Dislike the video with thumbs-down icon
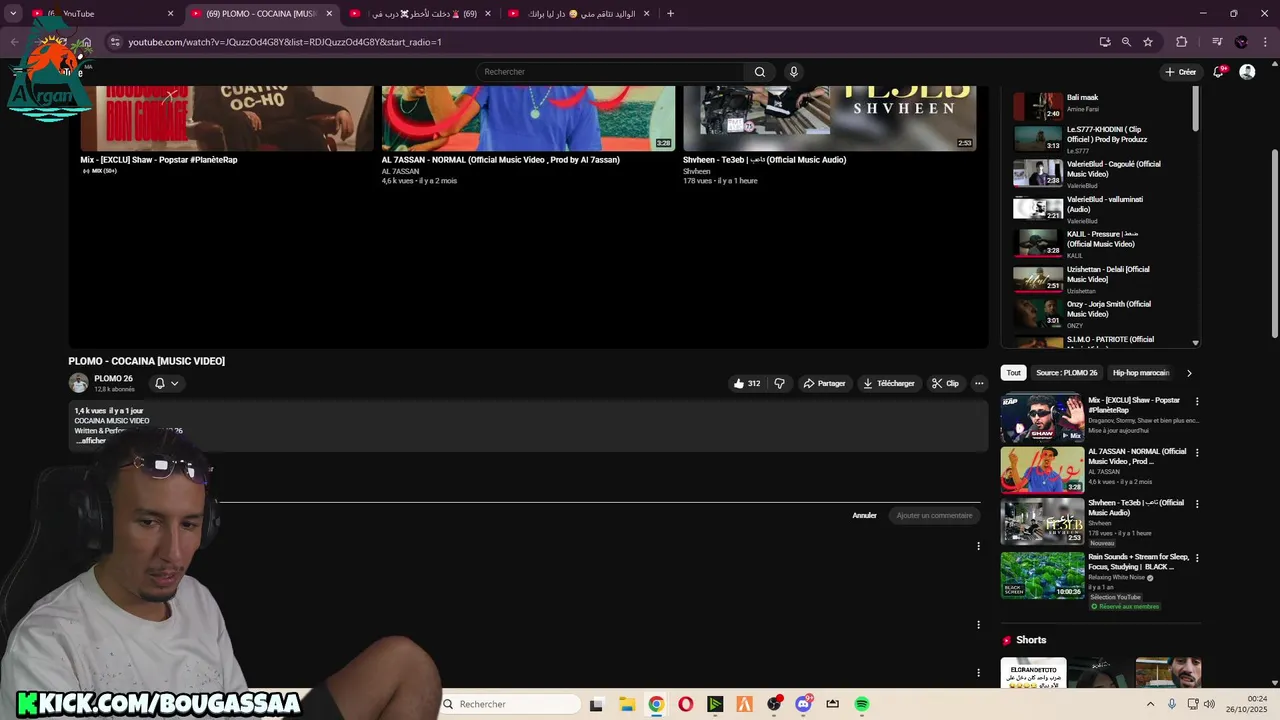 click(780, 383)
